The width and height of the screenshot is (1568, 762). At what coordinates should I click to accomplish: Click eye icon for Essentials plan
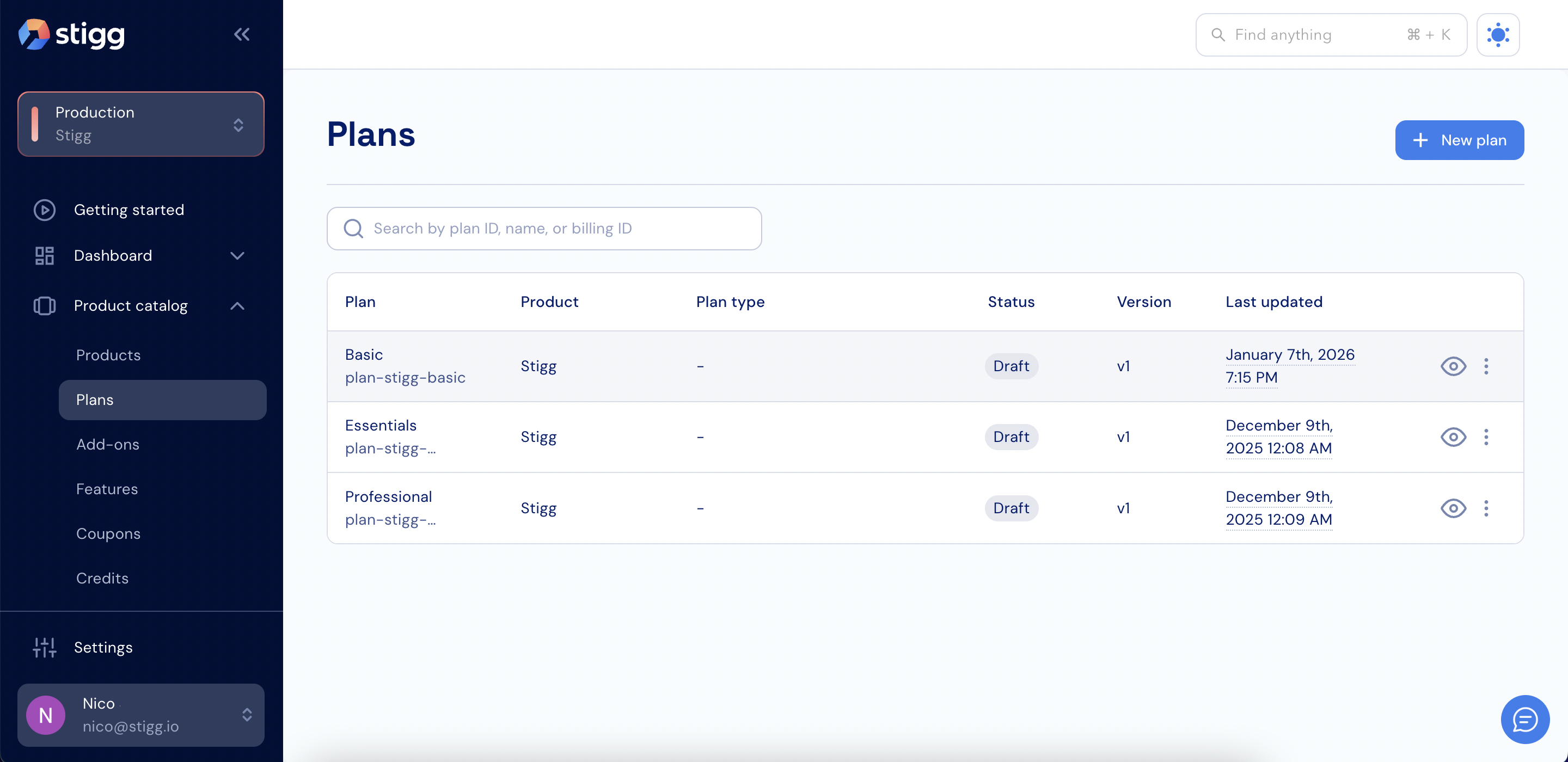click(1453, 437)
